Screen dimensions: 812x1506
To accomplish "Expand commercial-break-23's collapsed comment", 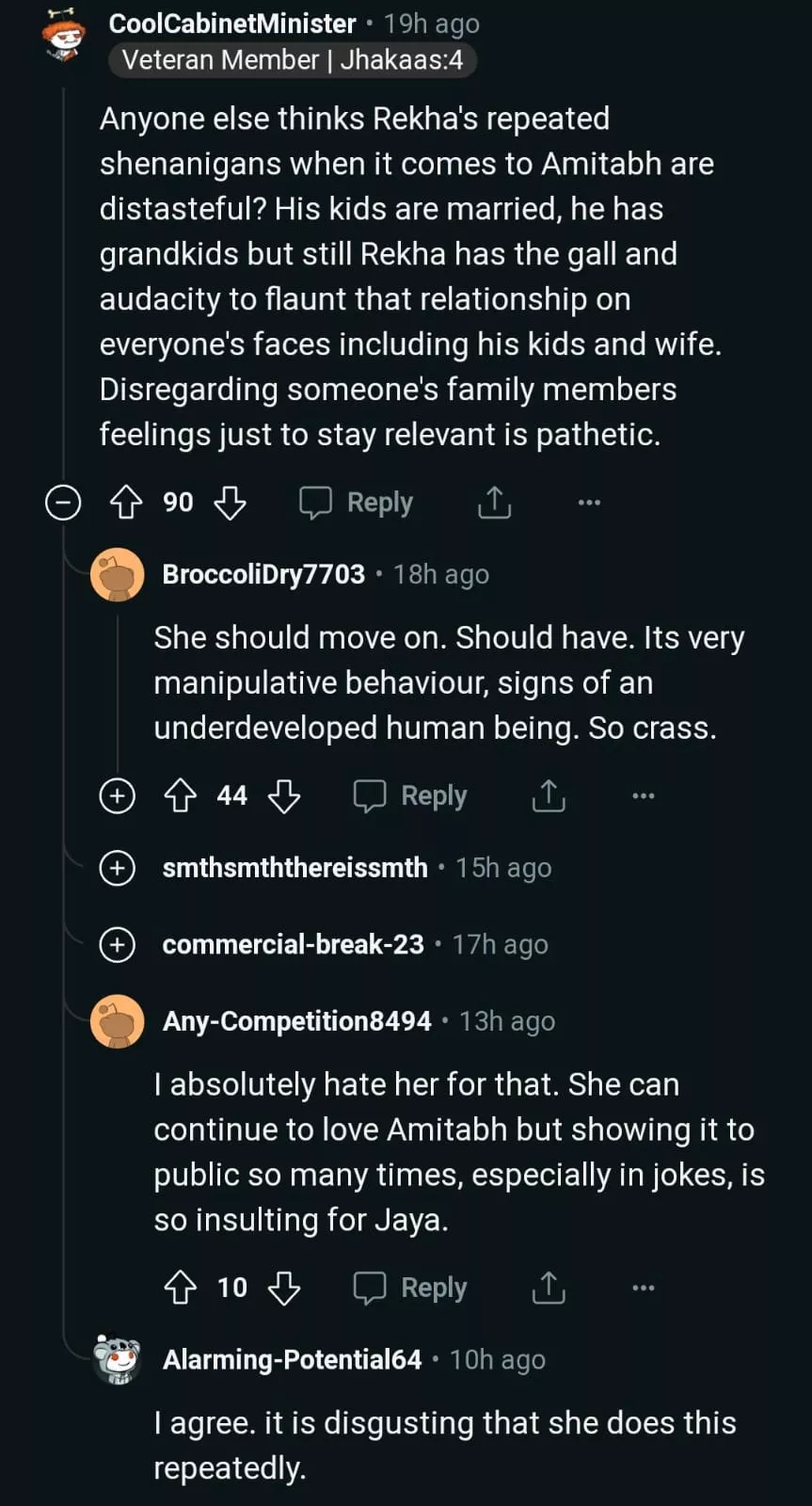I will (x=118, y=944).
